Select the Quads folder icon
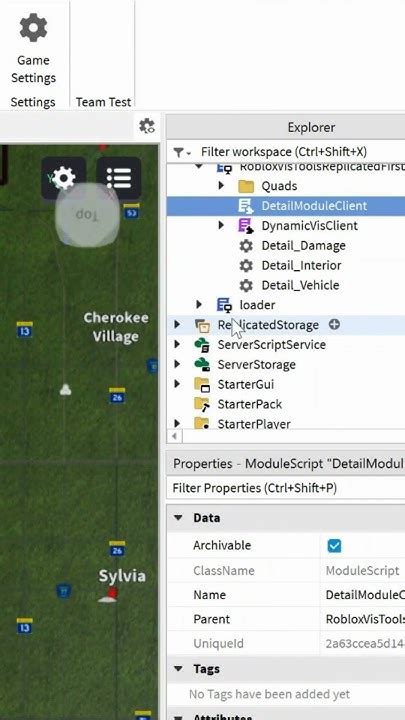Screen dimensions: 405x720 [x=246, y=186]
